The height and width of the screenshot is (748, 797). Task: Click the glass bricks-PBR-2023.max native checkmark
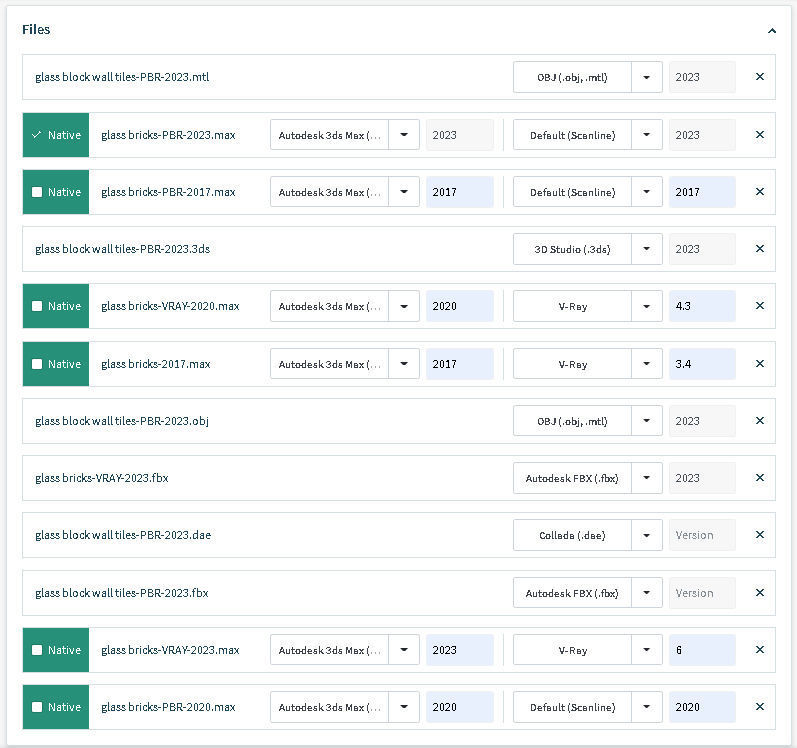pyautogui.click(x=37, y=135)
